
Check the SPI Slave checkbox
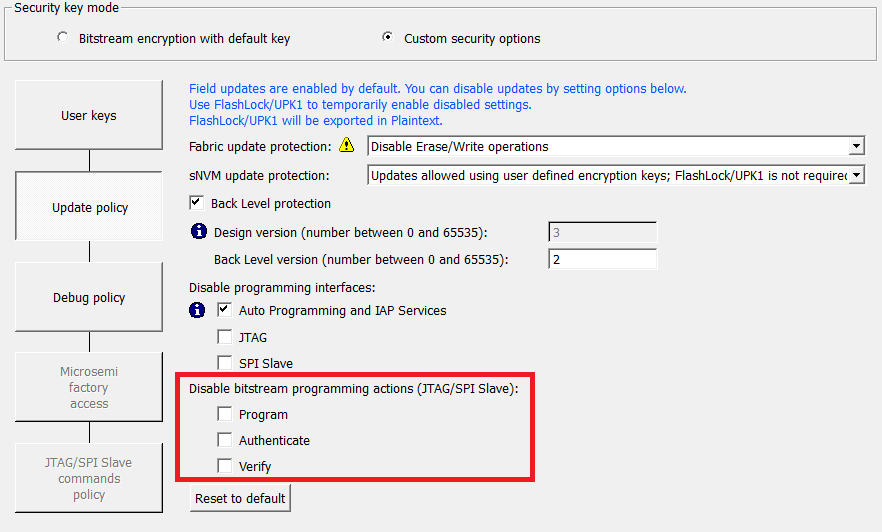[x=225, y=363]
